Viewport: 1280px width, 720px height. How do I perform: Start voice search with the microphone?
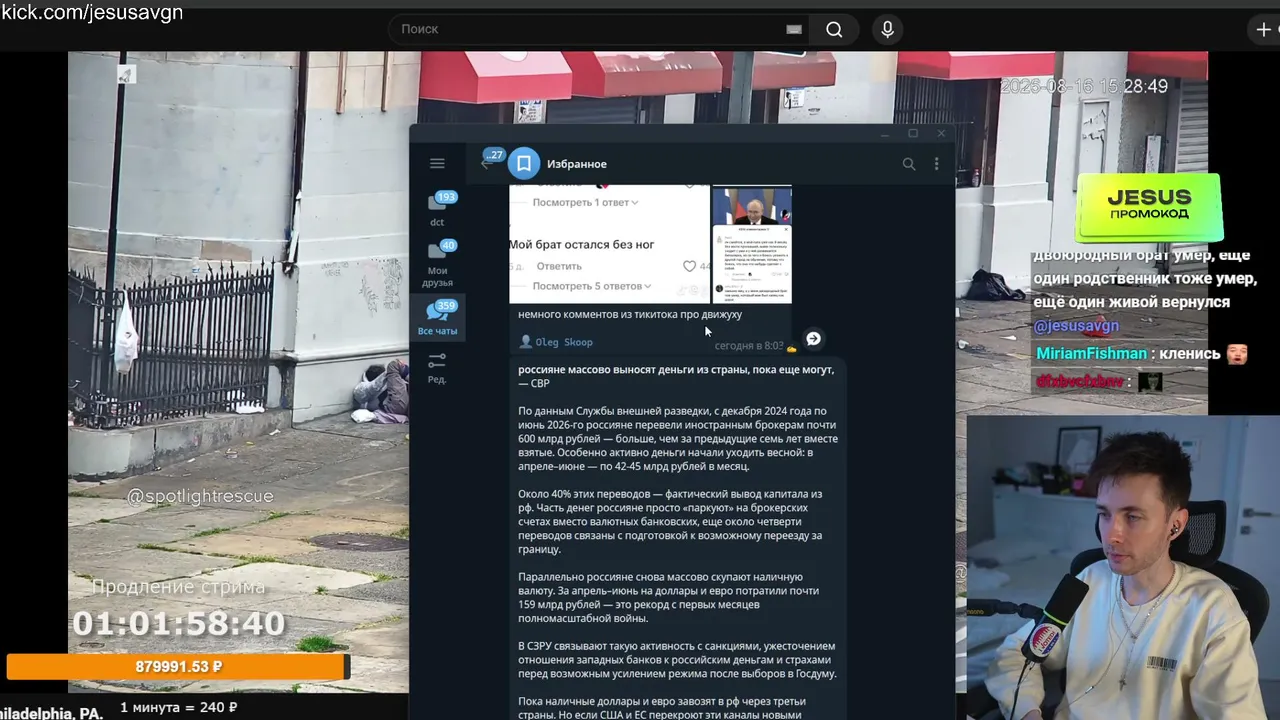887,29
